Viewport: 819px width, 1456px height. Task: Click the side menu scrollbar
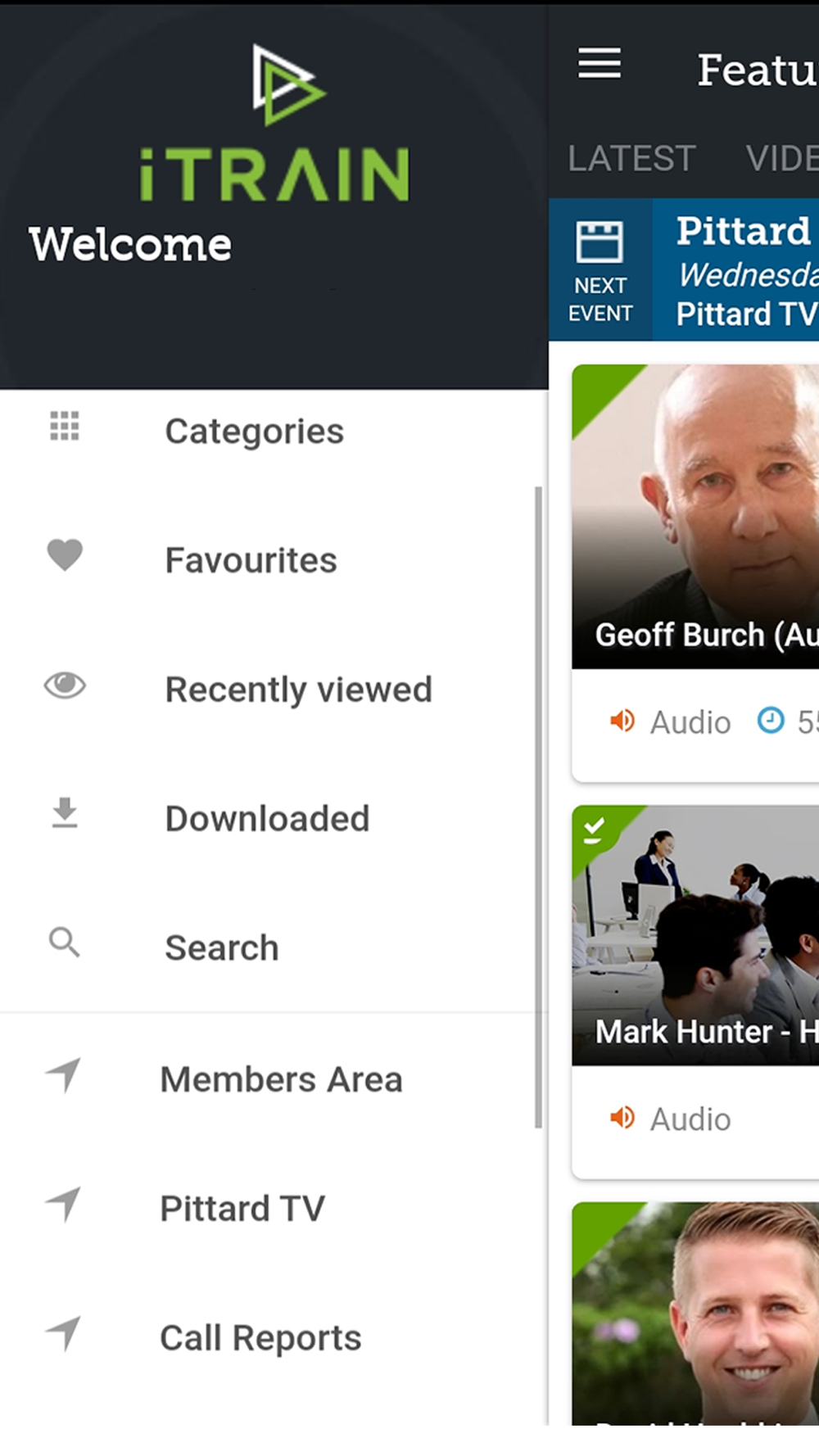pyautogui.click(x=538, y=807)
